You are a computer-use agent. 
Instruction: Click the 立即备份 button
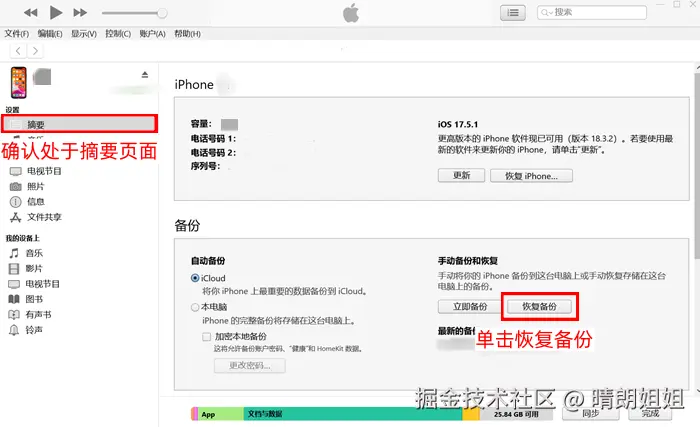coord(470,306)
